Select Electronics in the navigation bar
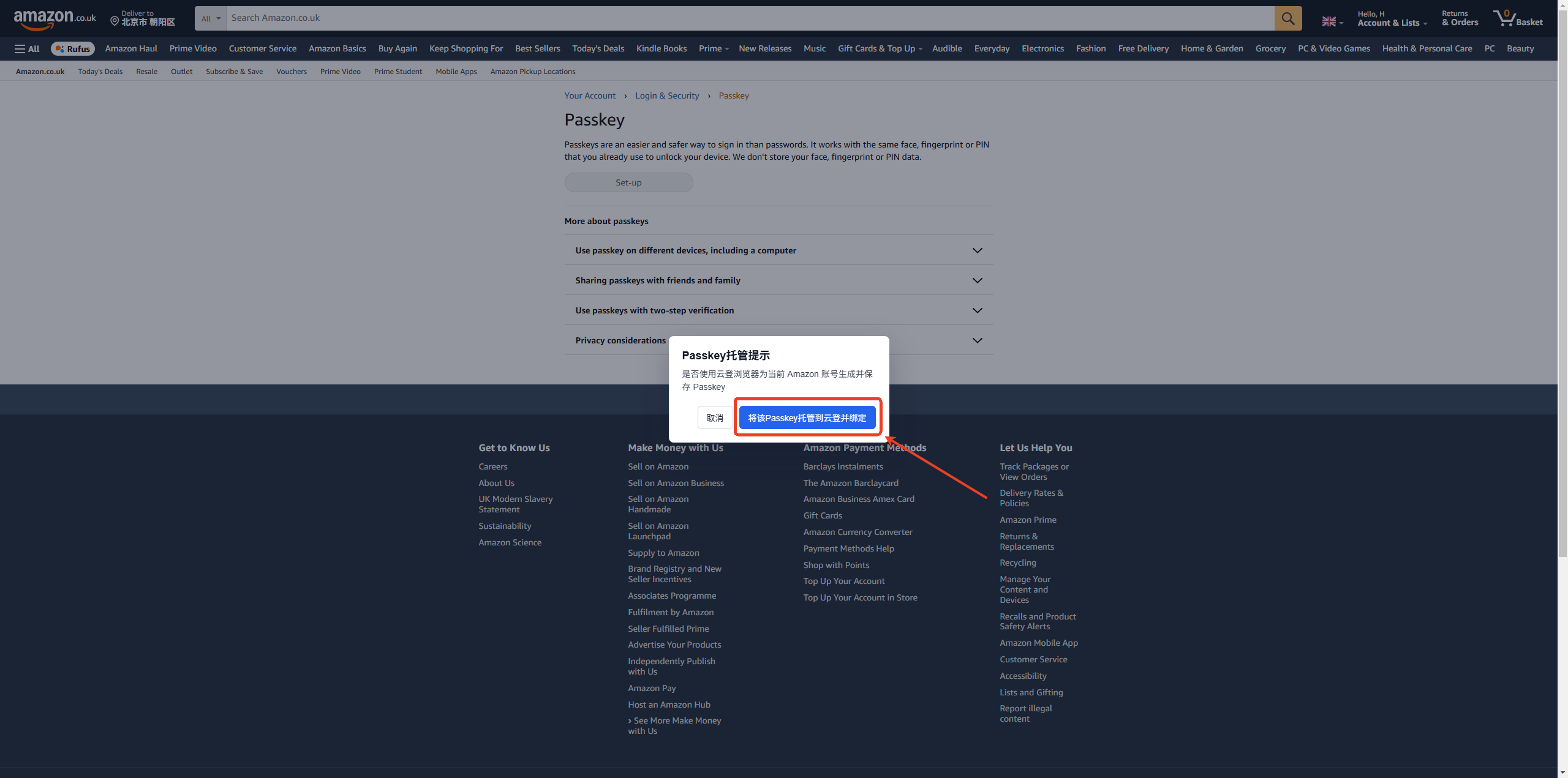The height and width of the screenshot is (778, 1568). pyautogui.click(x=1042, y=49)
